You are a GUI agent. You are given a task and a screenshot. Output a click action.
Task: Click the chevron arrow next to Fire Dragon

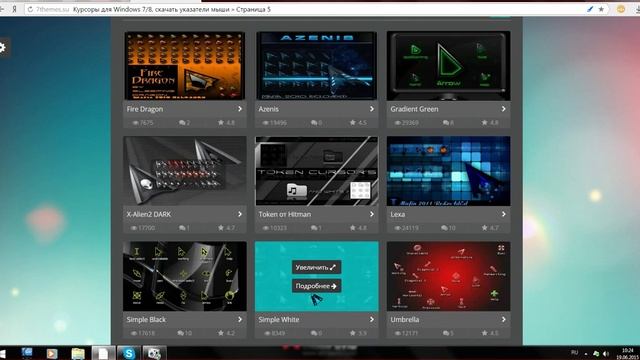[x=240, y=109]
